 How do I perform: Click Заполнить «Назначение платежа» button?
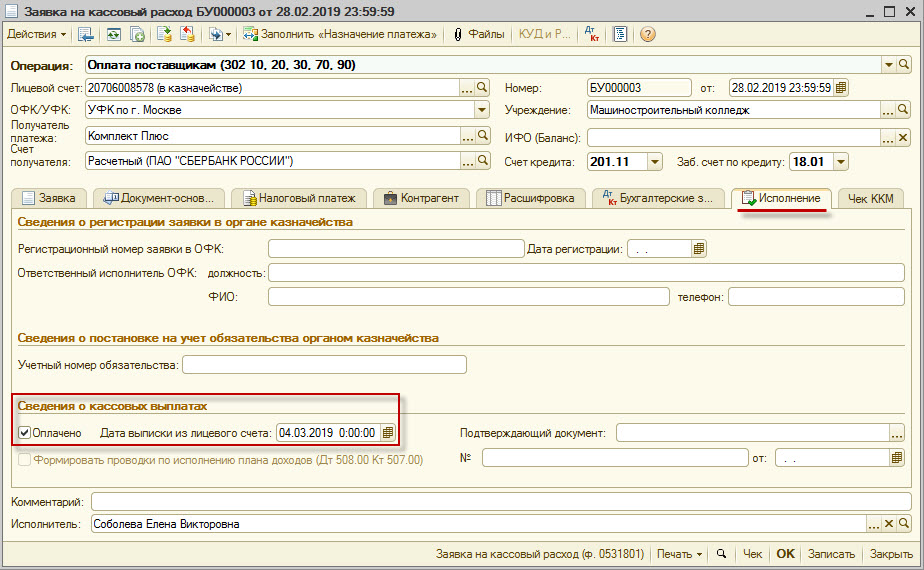coord(340,34)
